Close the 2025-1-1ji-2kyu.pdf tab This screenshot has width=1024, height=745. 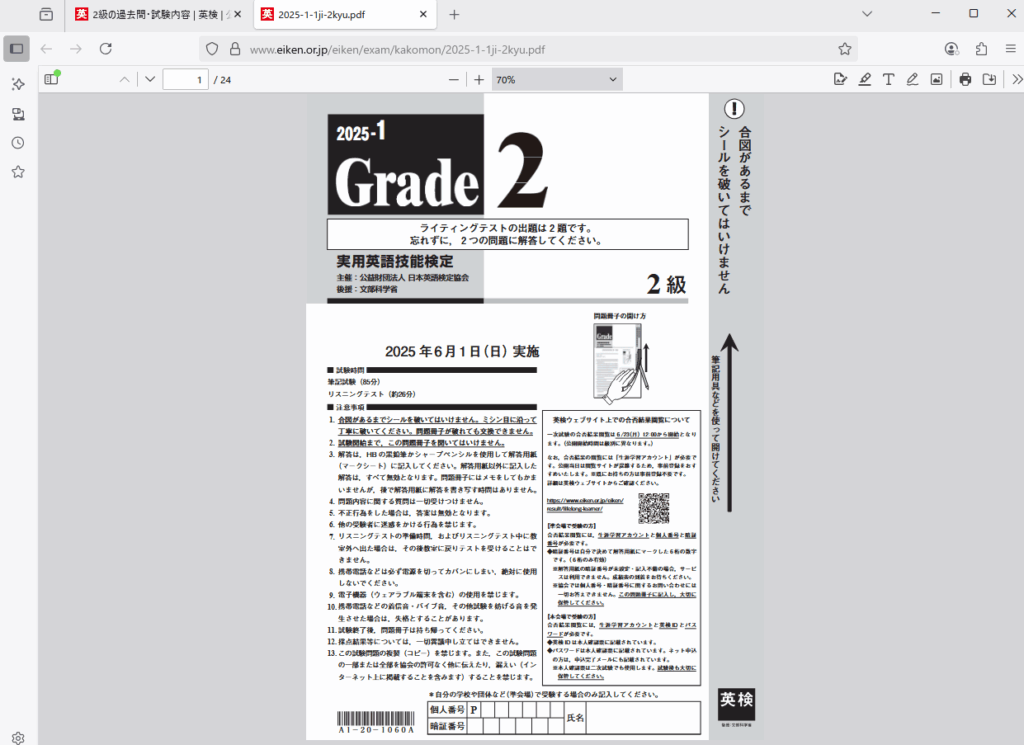[423, 14]
